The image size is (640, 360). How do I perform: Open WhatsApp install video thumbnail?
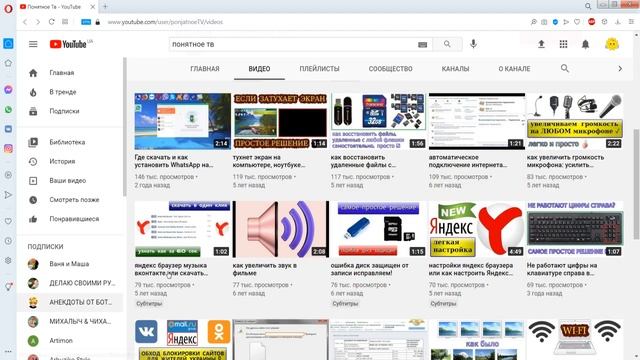[x=182, y=121]
